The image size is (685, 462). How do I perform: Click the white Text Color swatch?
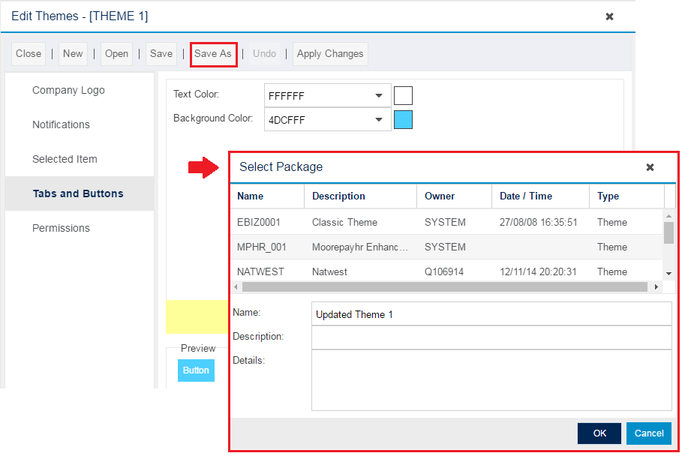point(403,96)
